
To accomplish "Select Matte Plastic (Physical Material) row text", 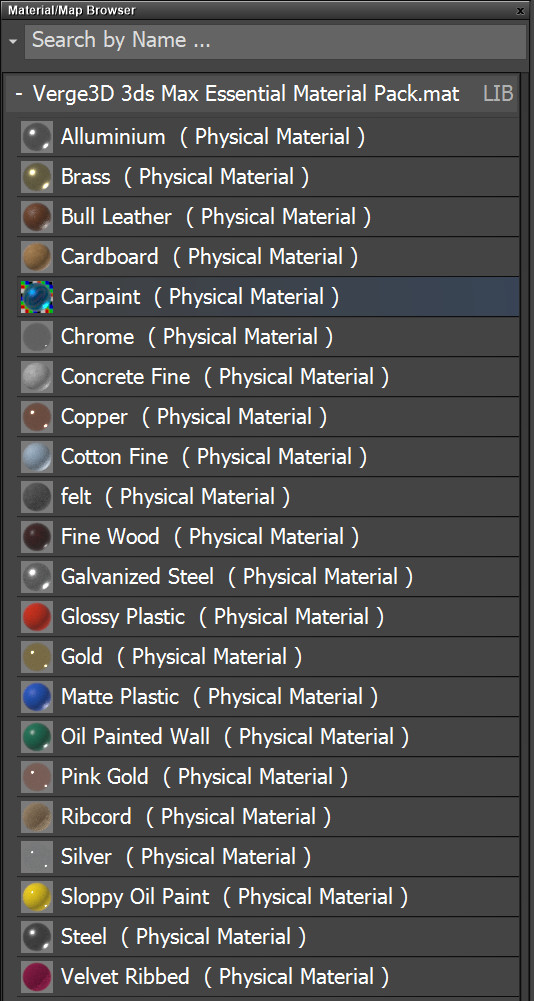I will point(219,697).
